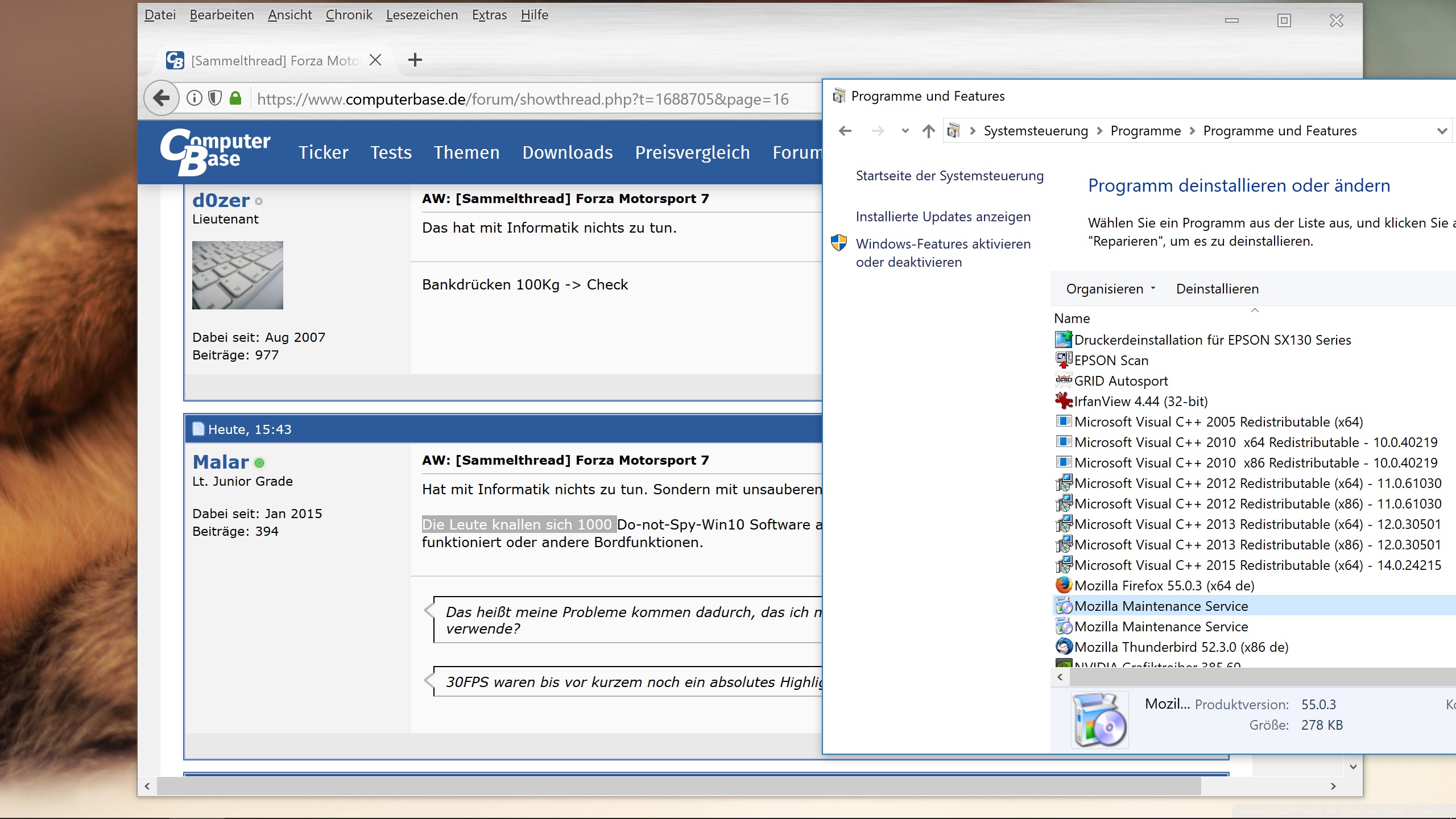Click the Deinstallieren button
This screenshot has height=819, width=1456.
[1217, 289]
